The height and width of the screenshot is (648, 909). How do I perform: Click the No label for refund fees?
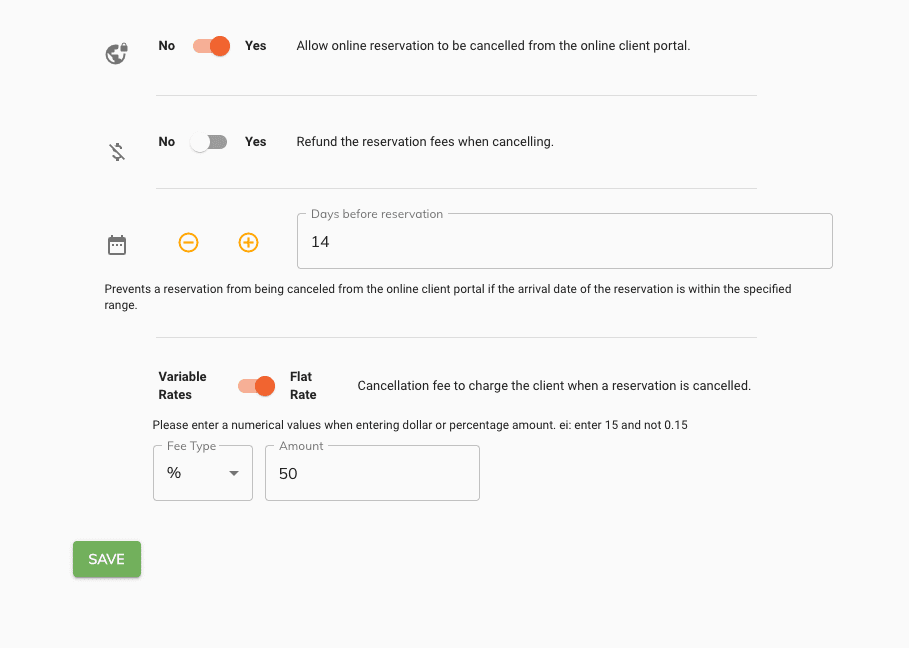[x=166, y=142]
